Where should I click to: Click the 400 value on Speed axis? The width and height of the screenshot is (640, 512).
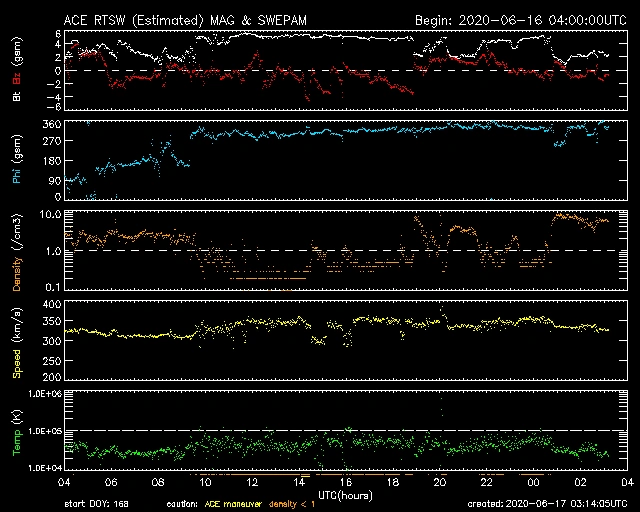51,303
